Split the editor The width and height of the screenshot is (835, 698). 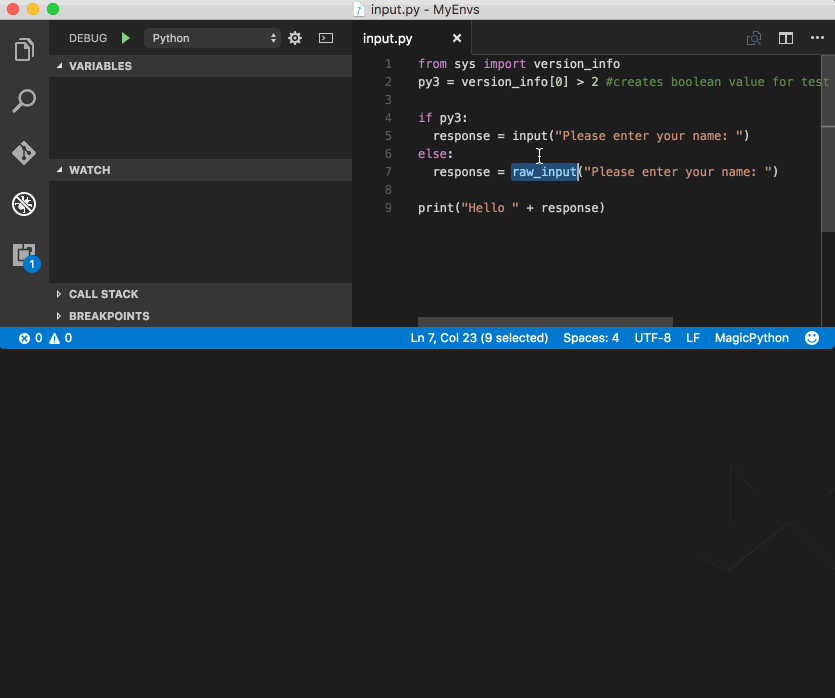pyautogui.click(x=785, y=38)
